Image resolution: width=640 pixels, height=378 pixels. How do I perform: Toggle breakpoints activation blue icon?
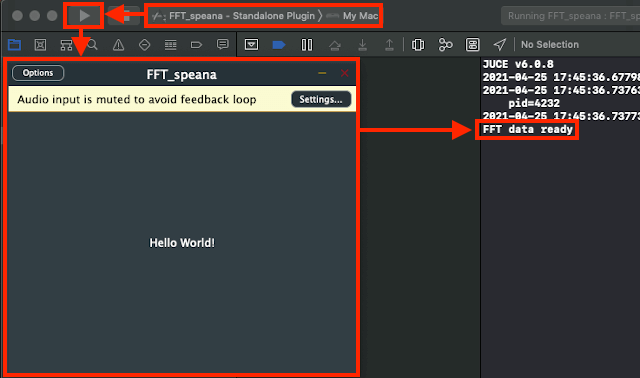click(279, 44)
